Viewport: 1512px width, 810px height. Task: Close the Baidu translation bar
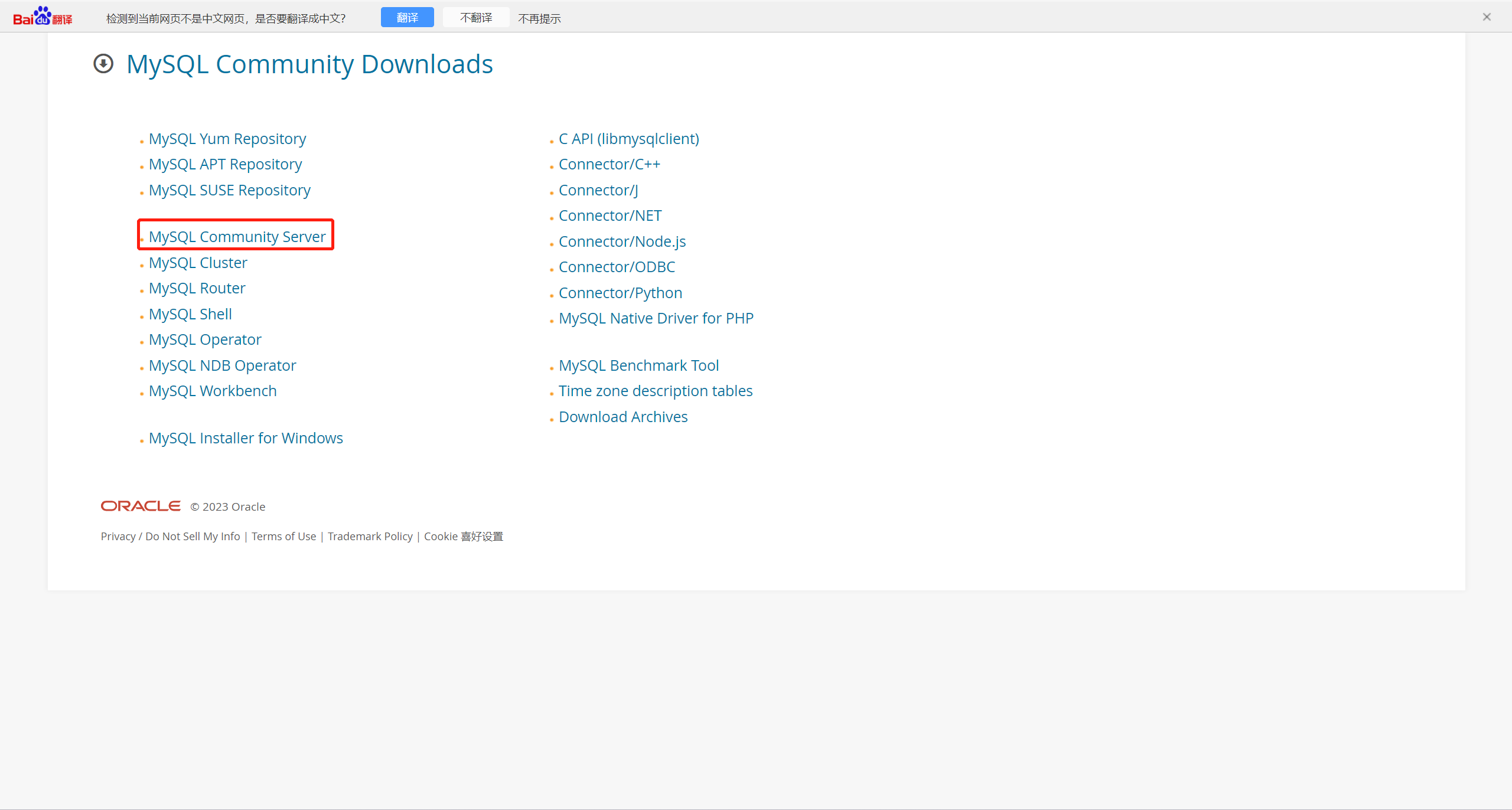(x=1487, y=17)
